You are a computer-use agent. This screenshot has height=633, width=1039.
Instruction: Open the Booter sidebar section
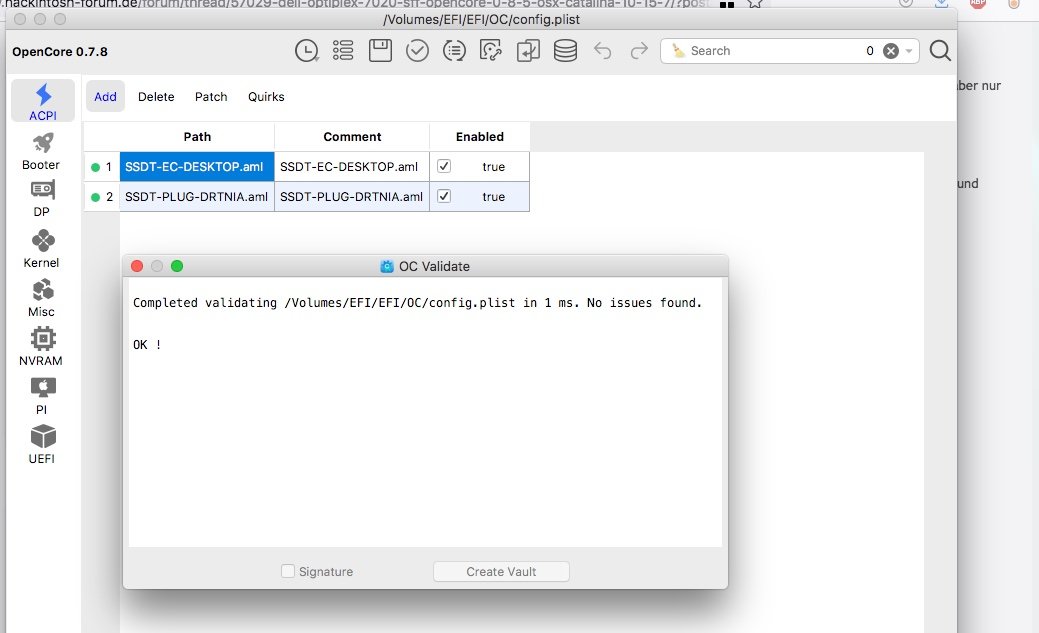coord(41,152)
